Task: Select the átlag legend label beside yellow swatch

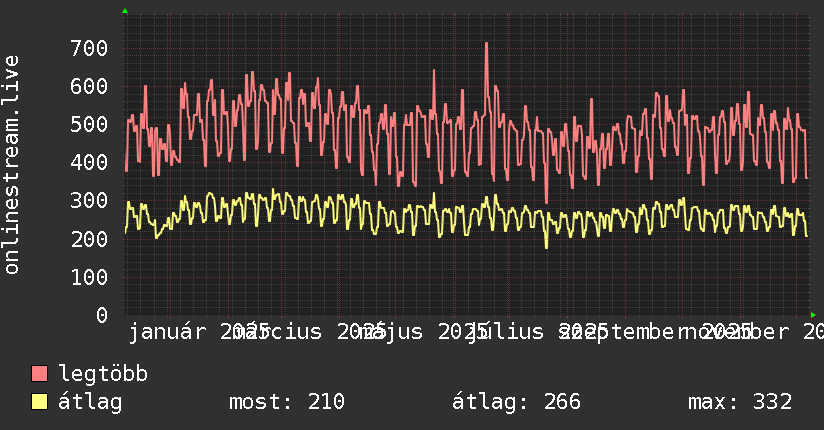Action: [x=90, y=402]
